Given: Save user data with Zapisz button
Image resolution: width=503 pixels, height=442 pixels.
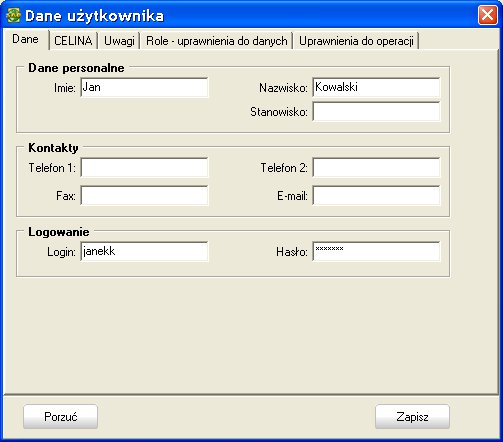Looking at the screenshot, I should pyautogui.click(x=412, y=417).
